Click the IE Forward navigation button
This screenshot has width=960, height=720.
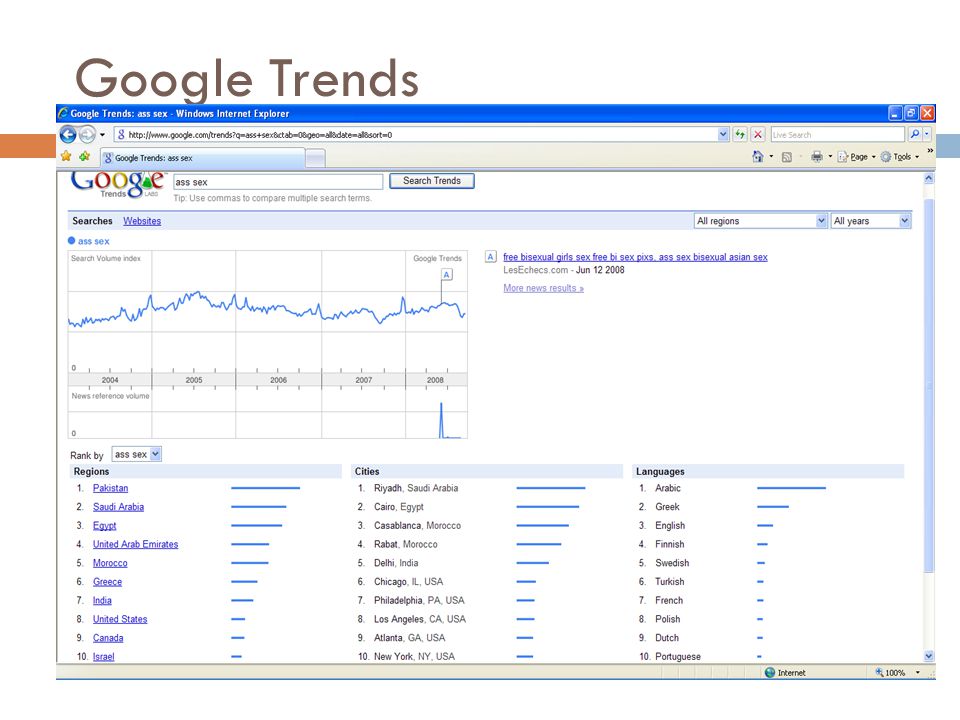pos(88,134)
